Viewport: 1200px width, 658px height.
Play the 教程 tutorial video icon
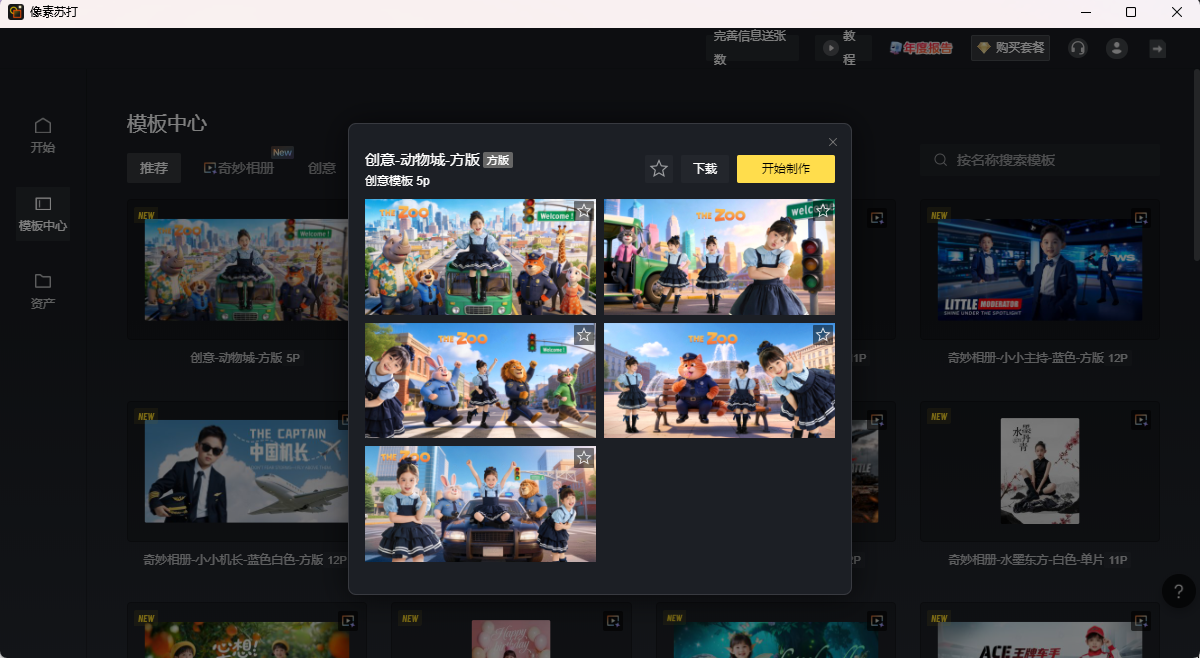tap(830, 48)
